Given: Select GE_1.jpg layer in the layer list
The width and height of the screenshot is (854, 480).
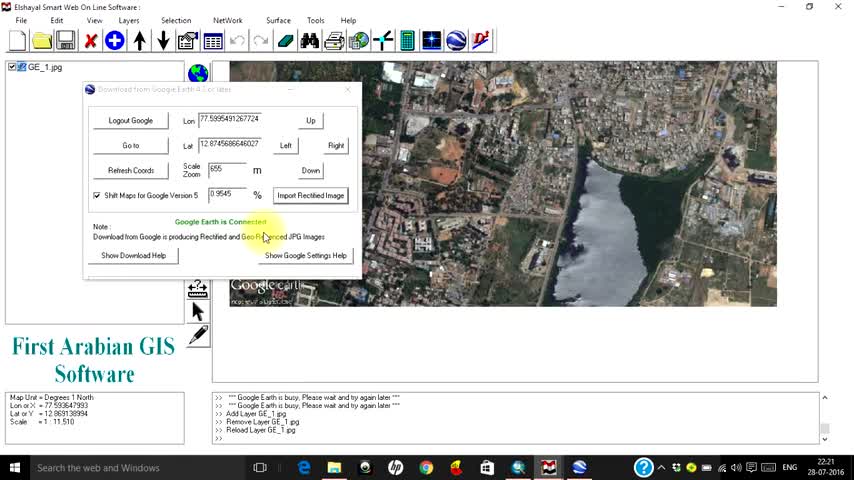Looking at the screenshot, I should point(45,67).
